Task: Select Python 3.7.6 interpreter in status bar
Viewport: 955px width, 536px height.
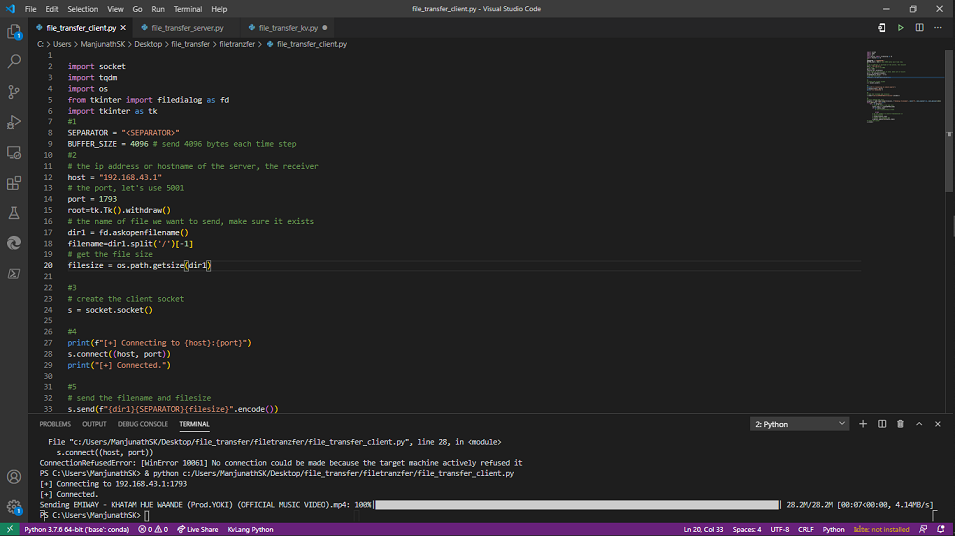Action: pos(76,529)
